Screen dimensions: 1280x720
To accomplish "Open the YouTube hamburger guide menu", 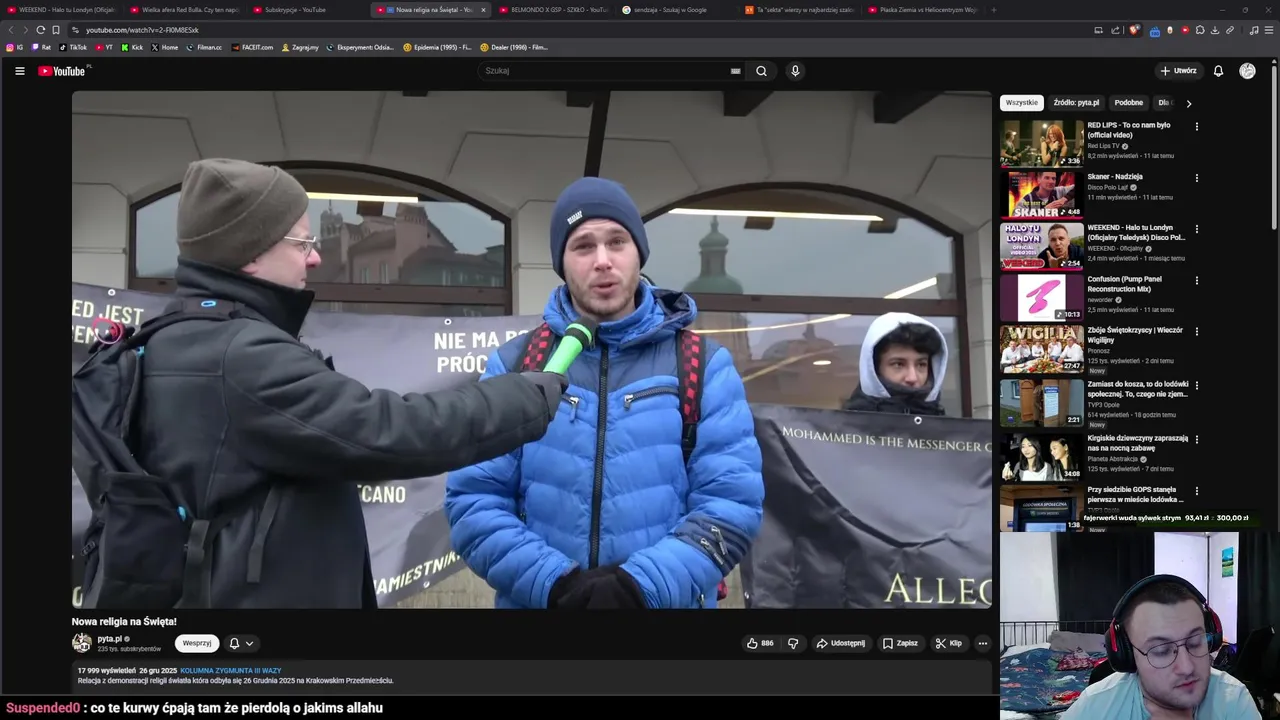I will pos(19,71).
